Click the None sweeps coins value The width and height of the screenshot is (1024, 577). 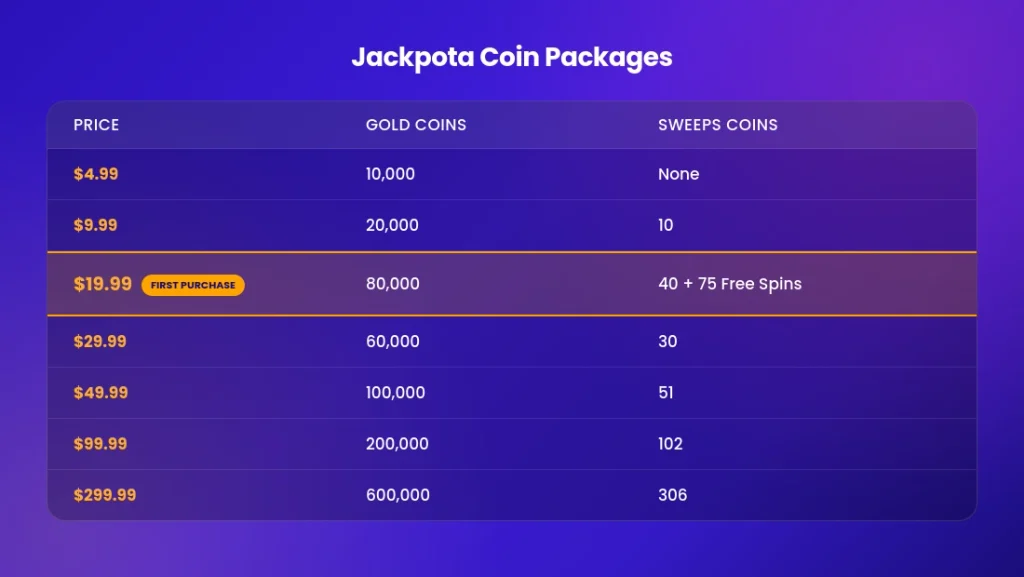pyautogui.click(x=679, y=174)
